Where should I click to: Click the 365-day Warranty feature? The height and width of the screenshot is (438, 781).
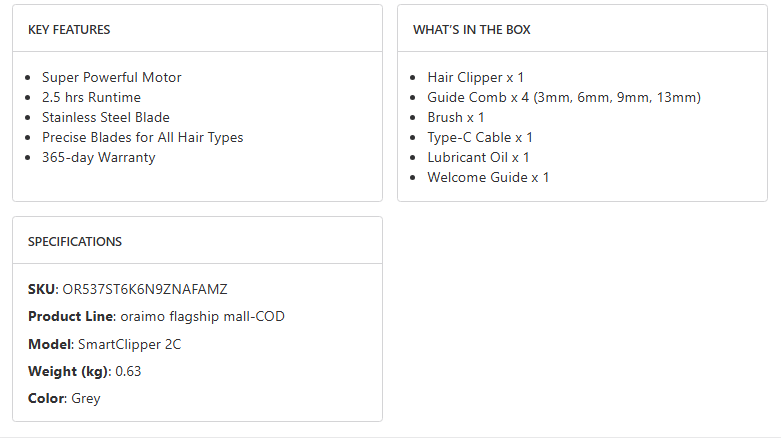pos(99,157)
